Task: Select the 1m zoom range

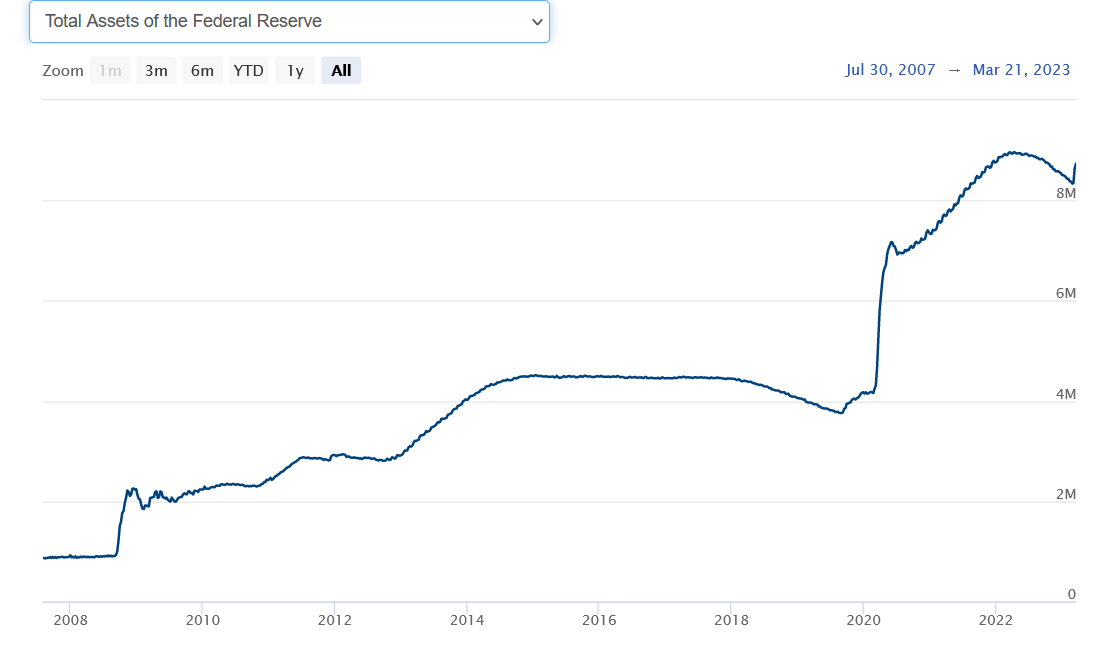Action: coord(110,71)
